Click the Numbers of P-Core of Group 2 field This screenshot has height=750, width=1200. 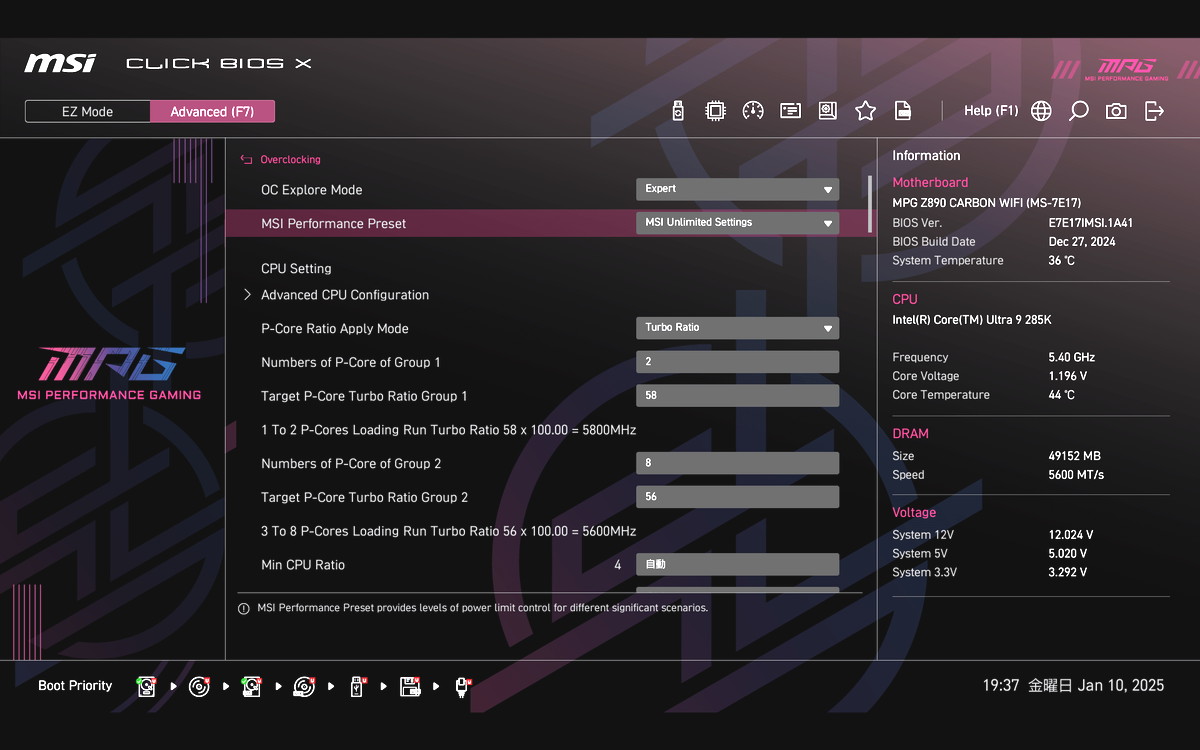click(x=738, y=463)
